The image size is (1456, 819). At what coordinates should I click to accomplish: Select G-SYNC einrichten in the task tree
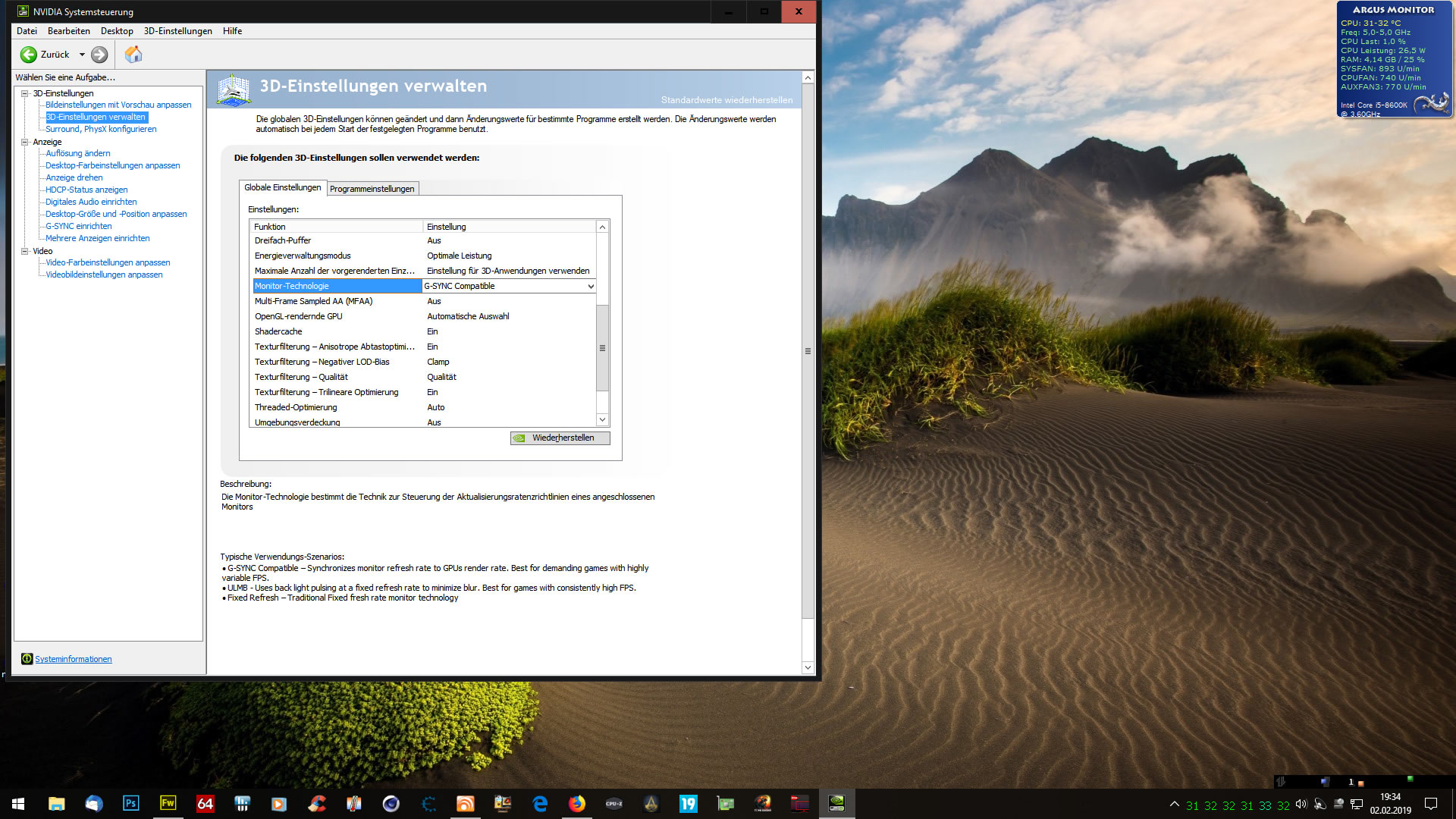tap(78, 226)
